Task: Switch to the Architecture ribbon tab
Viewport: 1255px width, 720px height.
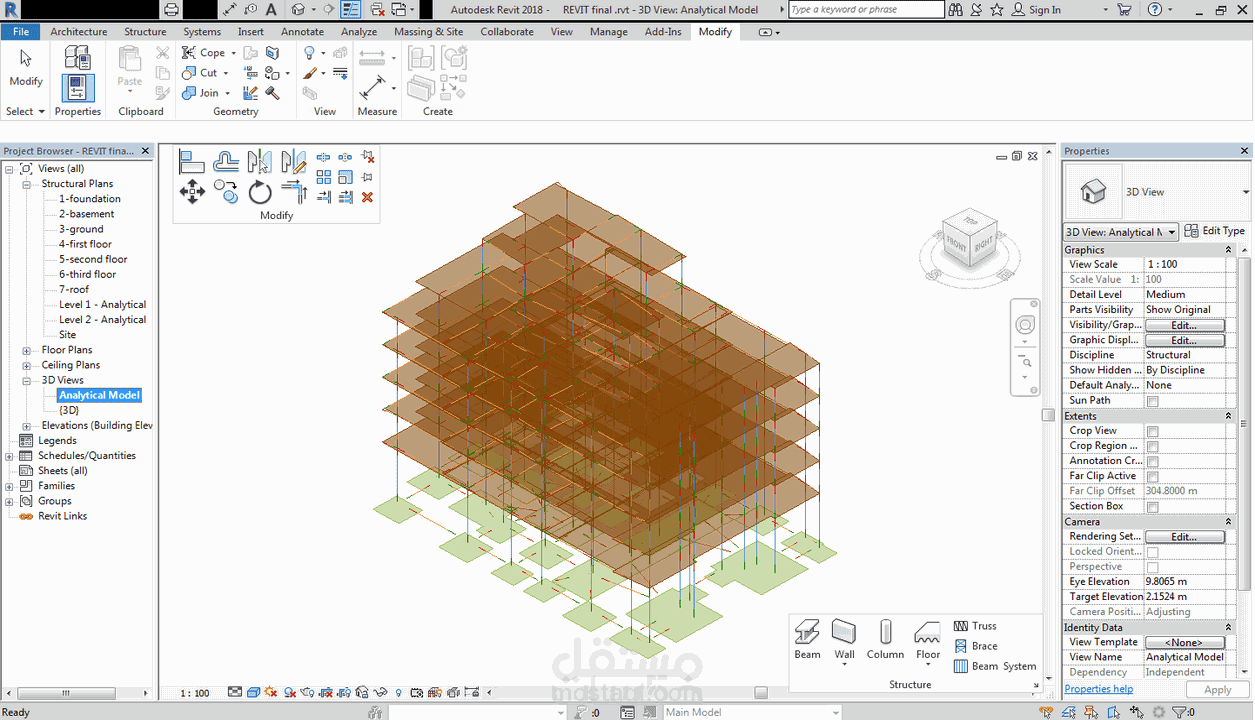Action: 79,31
